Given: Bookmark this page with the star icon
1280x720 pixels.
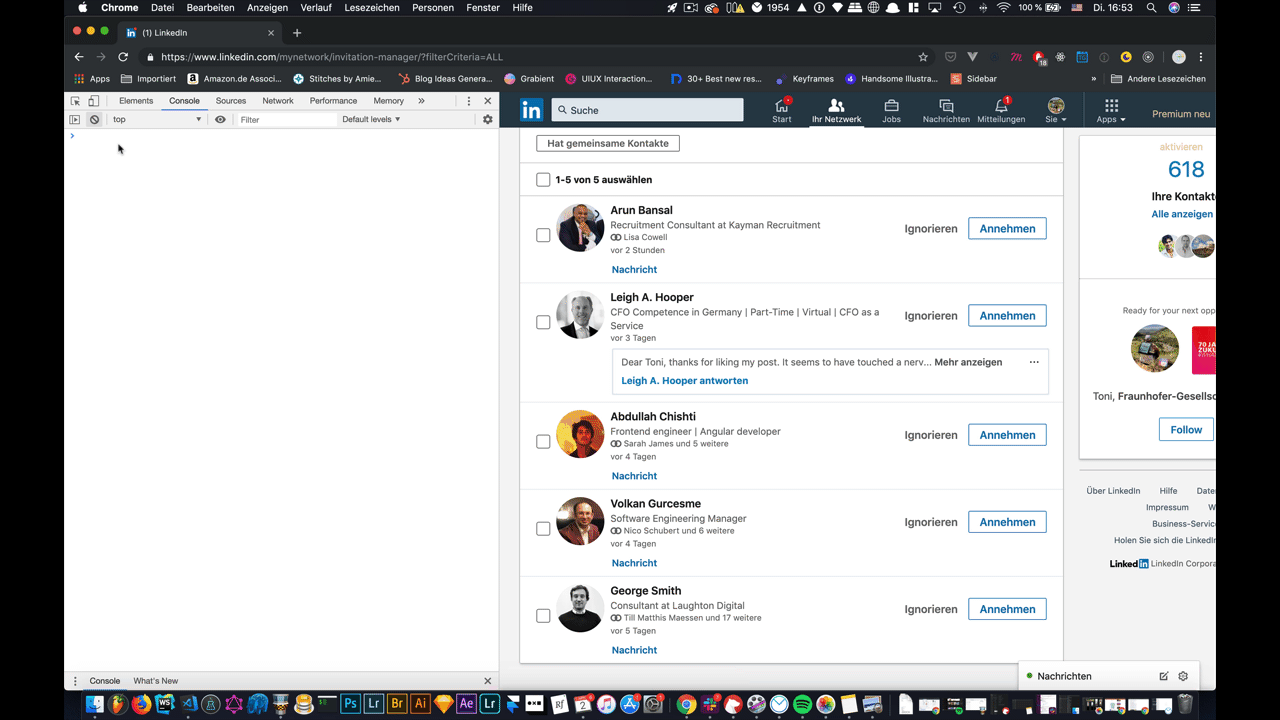Looking at the screenshot, I should (x=923, y=57).
